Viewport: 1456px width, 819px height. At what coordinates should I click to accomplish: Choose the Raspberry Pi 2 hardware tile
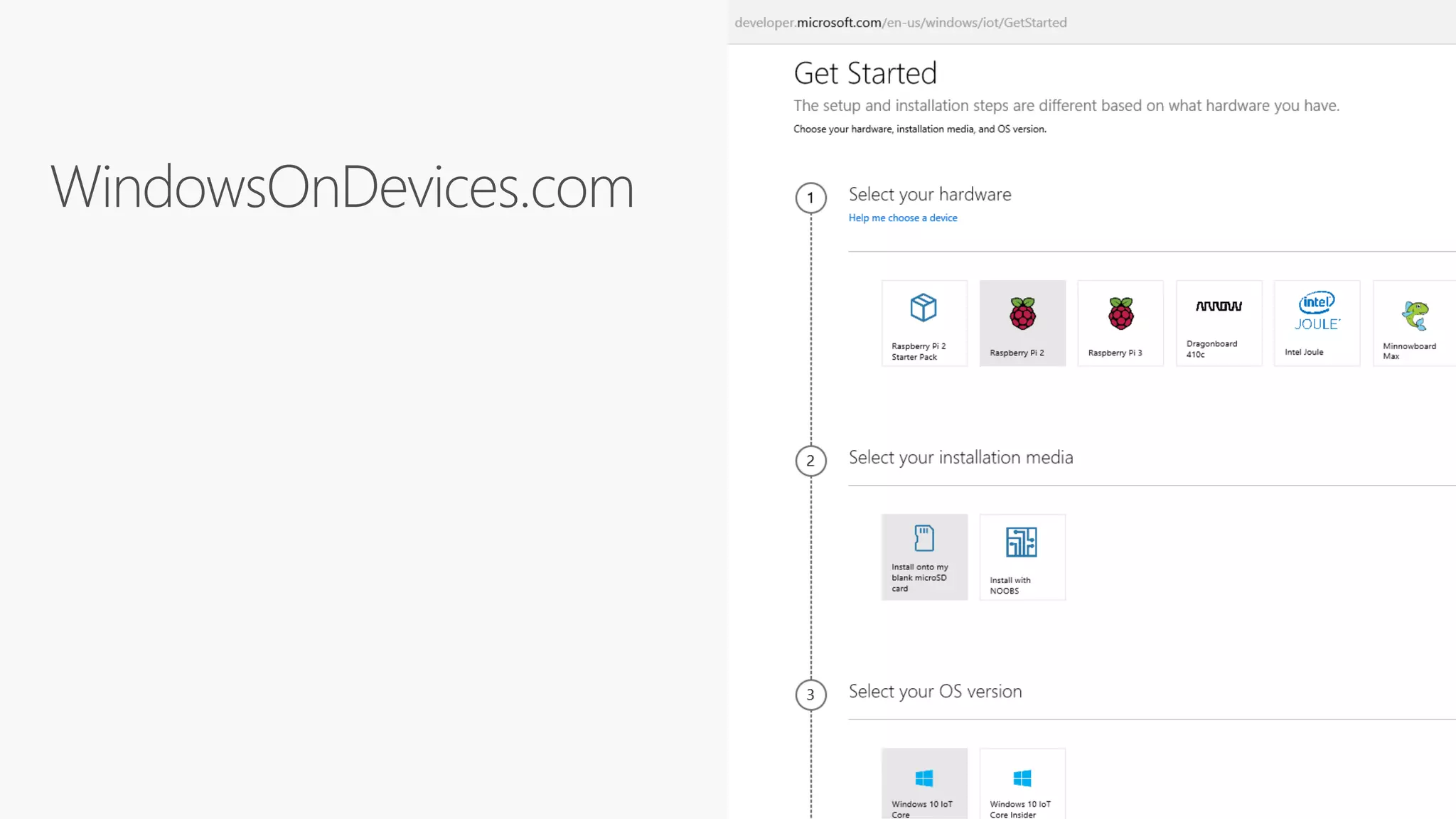(x=1022, y=323)
